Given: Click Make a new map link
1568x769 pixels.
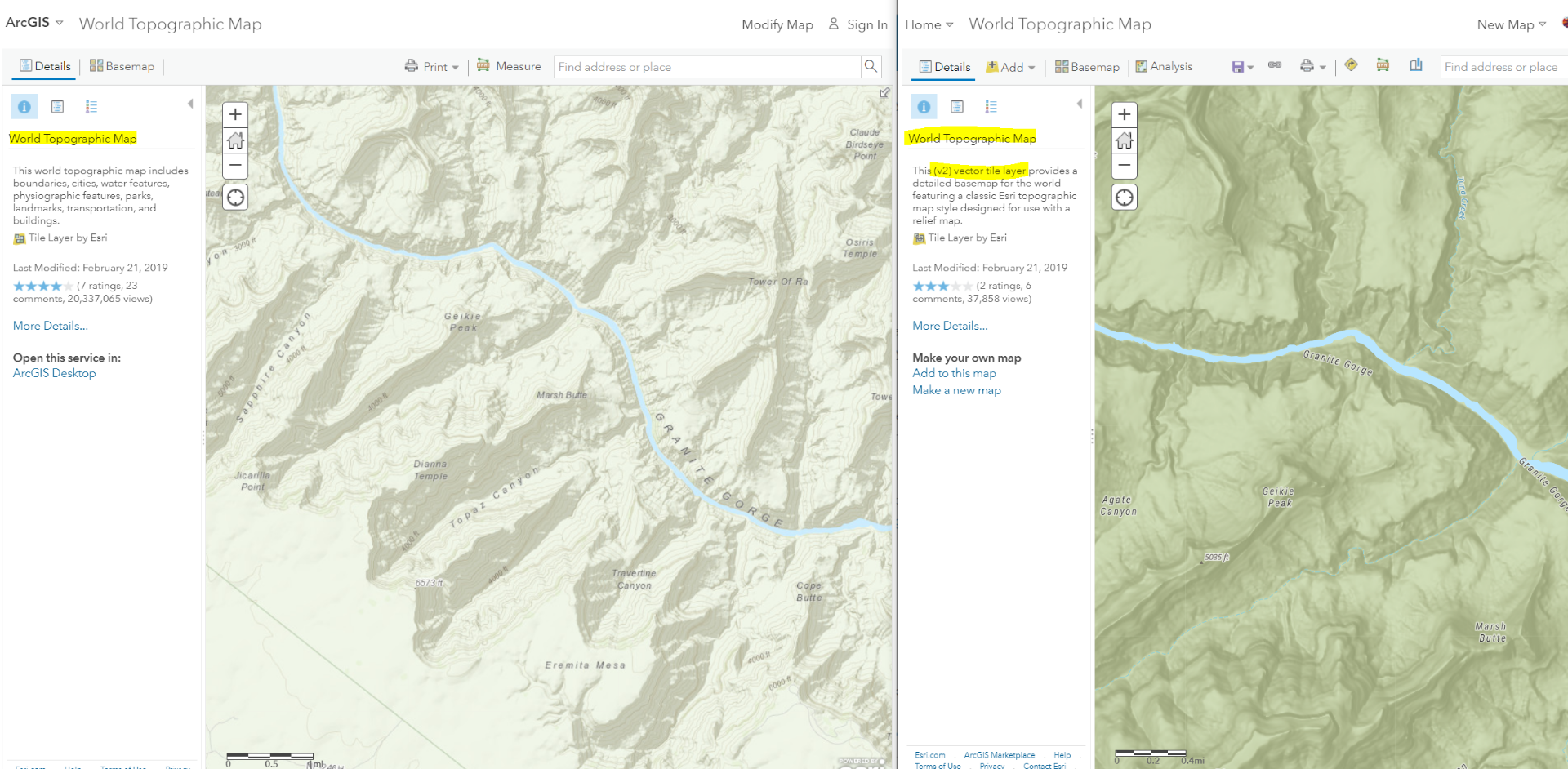Looking at the screenshot, I should pos(956,390).
